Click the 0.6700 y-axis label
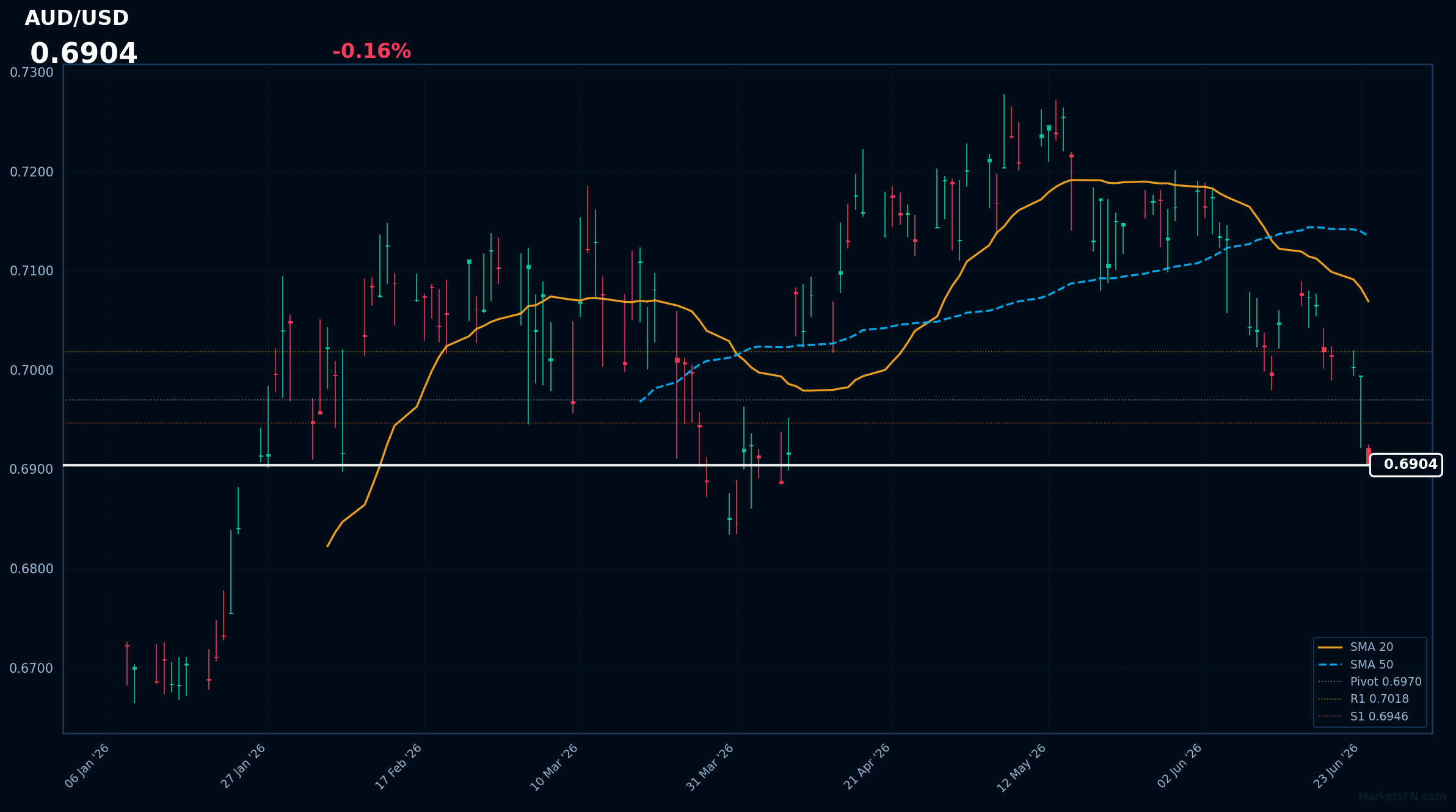Screen dimensions: 1456x812 [x=32, y=669]
